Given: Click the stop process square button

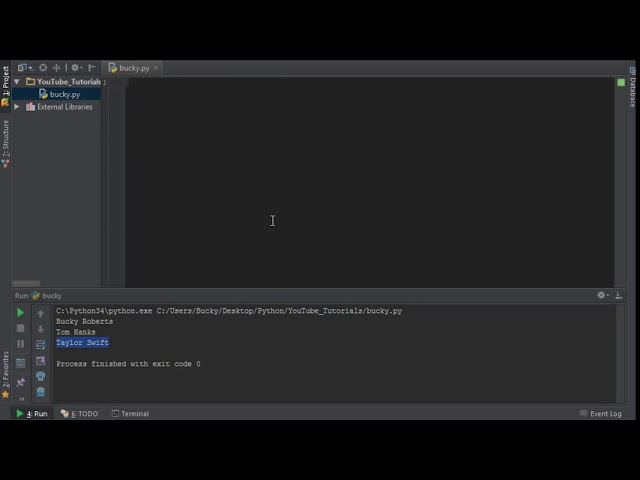Looking at the screenshot, I should tap(20, 329).
